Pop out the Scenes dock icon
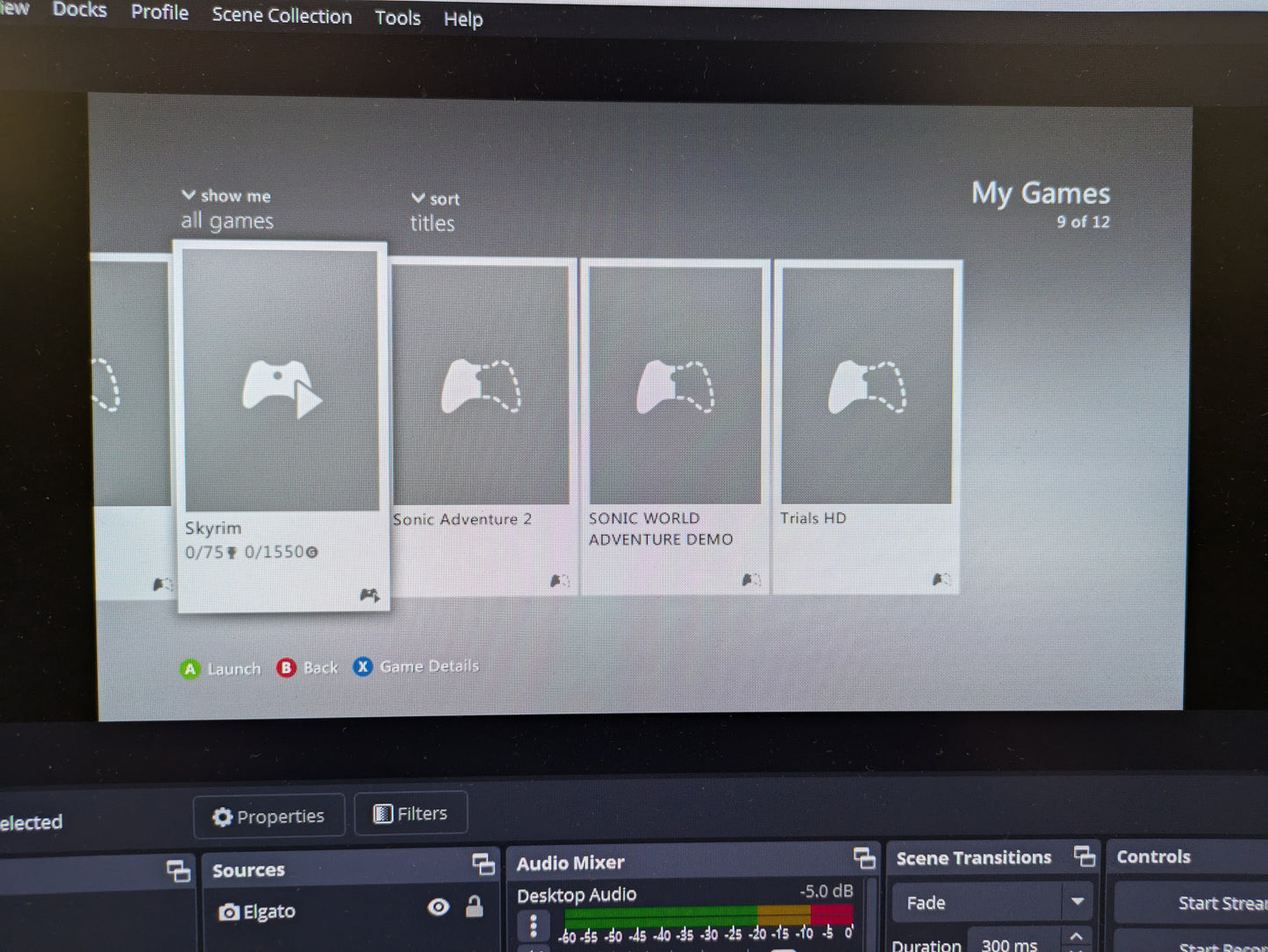The width and height of the screenshot is (1268, 952). (178, 870)
